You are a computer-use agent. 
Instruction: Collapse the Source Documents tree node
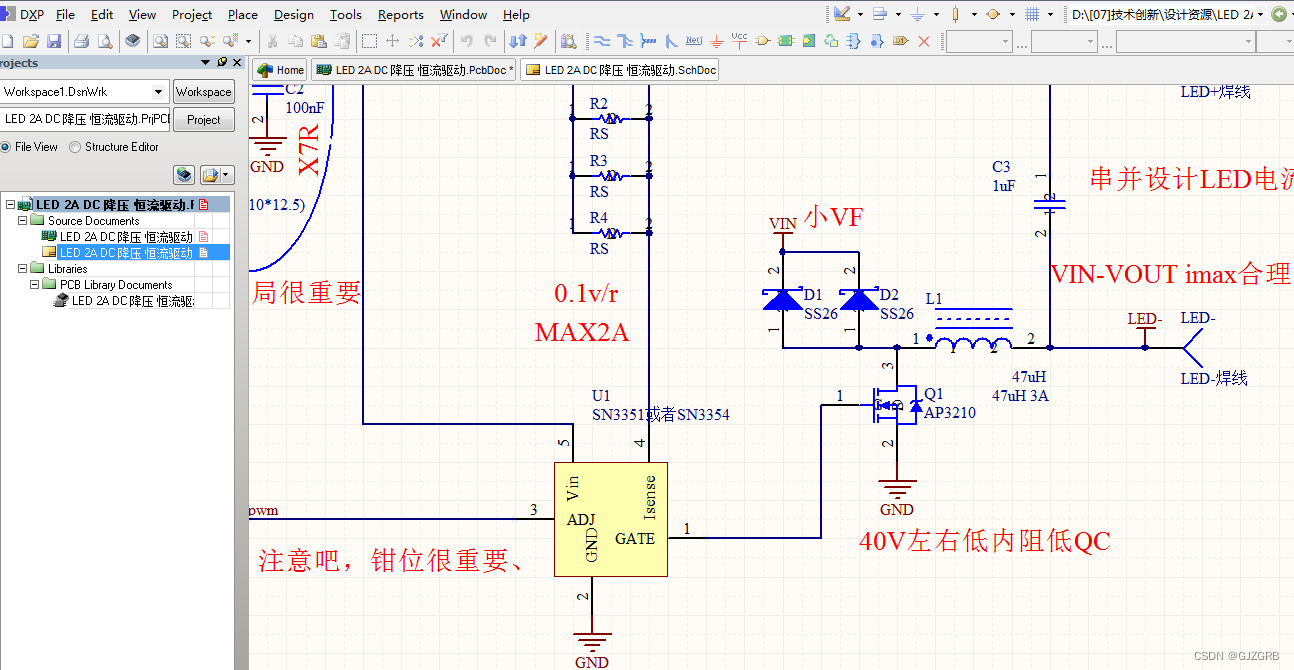pyautogui.click(x=22, y=220)
